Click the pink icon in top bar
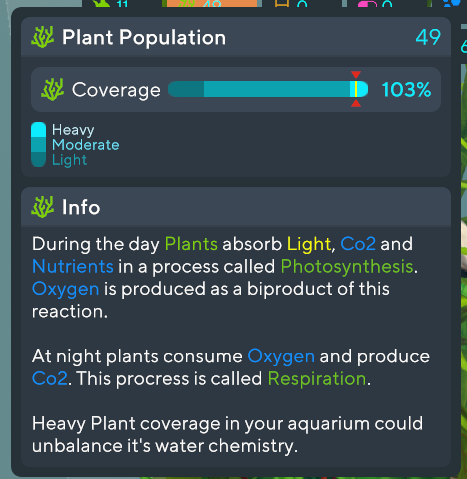This screenshot has width=467, height=479. click(x=367, y=4)
